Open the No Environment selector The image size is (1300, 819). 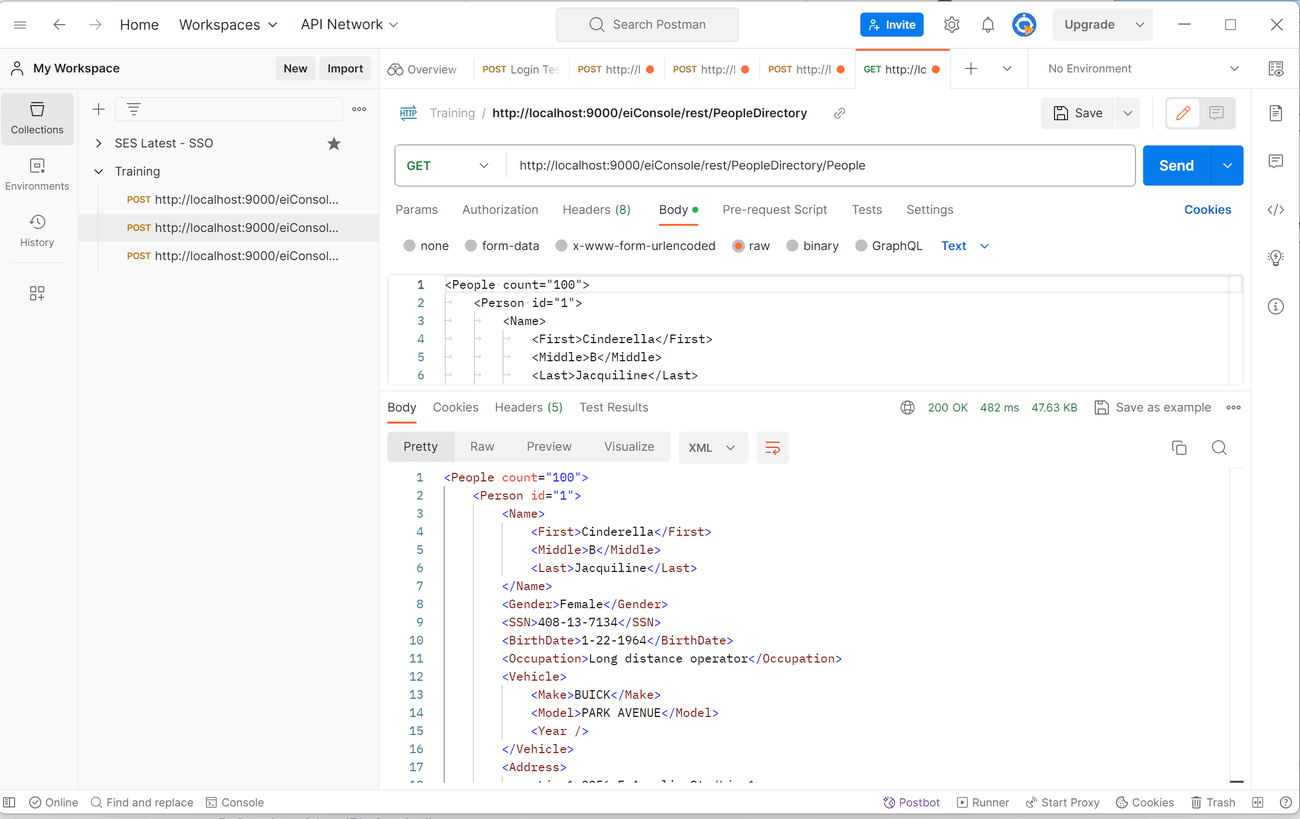tap(1142, 69)
